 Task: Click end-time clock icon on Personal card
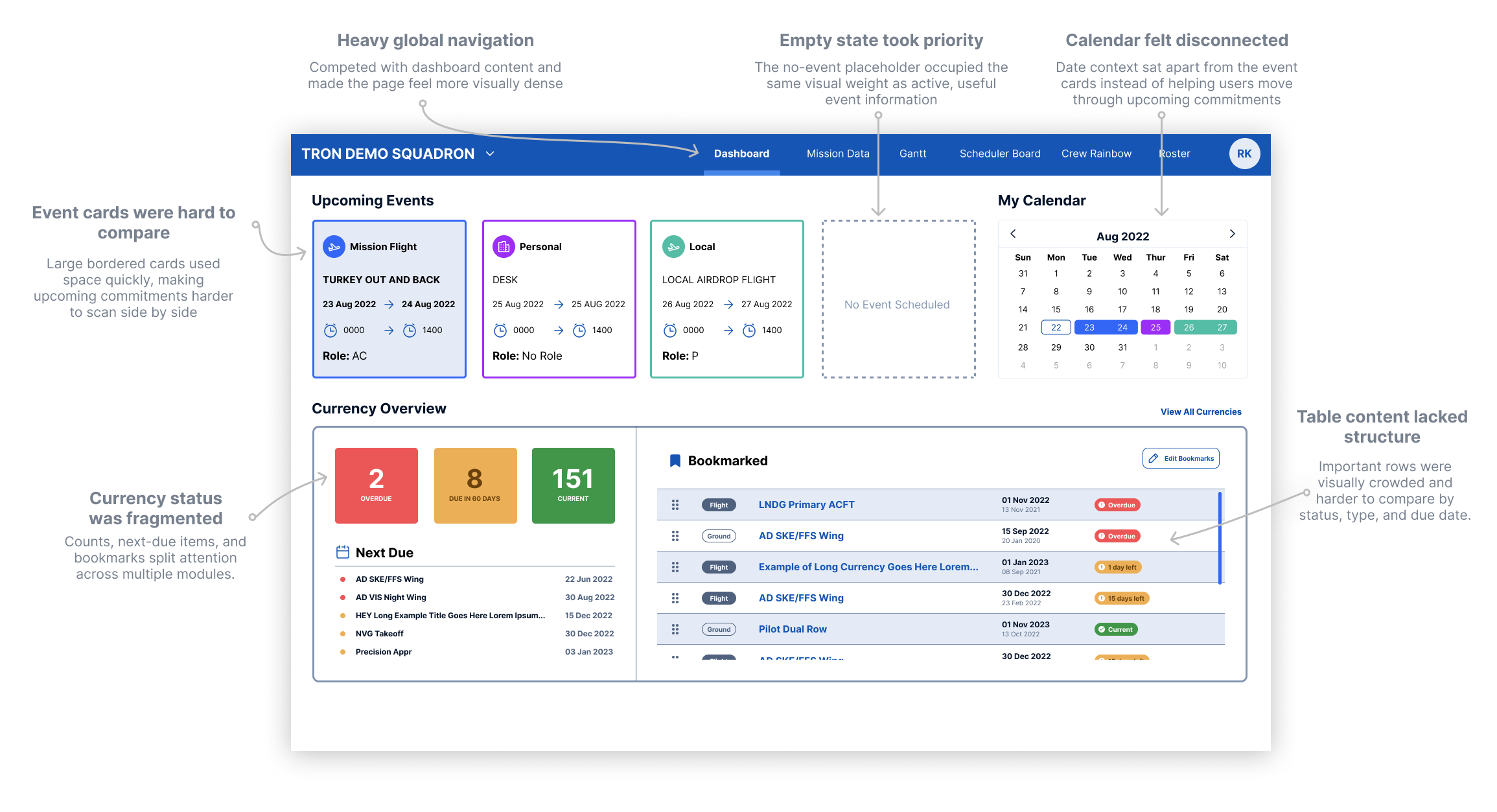pyautogui.click(x=579, y=331)
